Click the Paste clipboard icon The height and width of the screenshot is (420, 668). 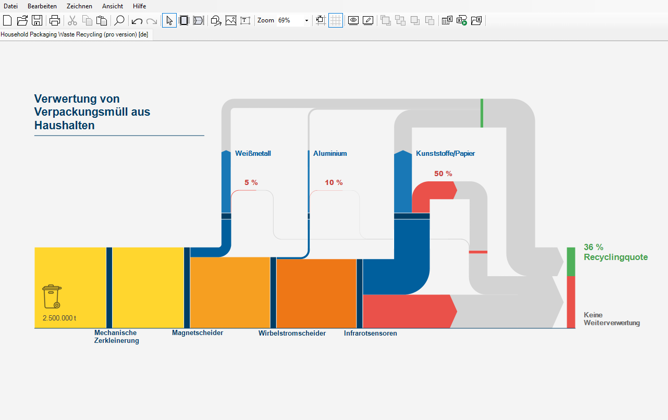coord(101,20)
